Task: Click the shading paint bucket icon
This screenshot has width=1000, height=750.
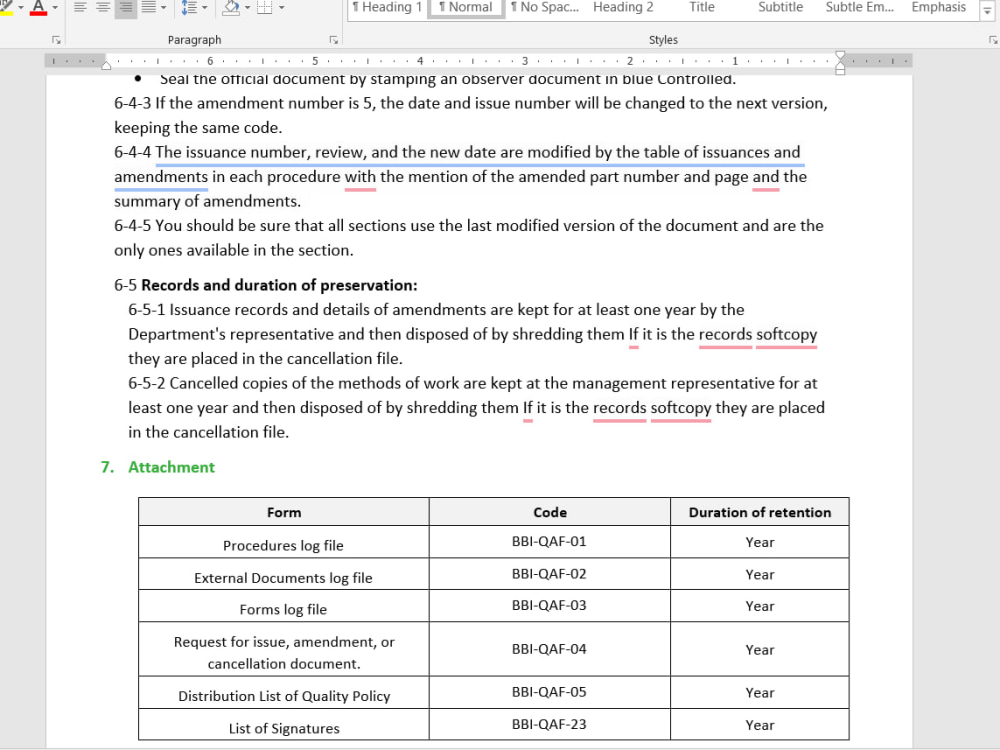Action: pos(232,8)
